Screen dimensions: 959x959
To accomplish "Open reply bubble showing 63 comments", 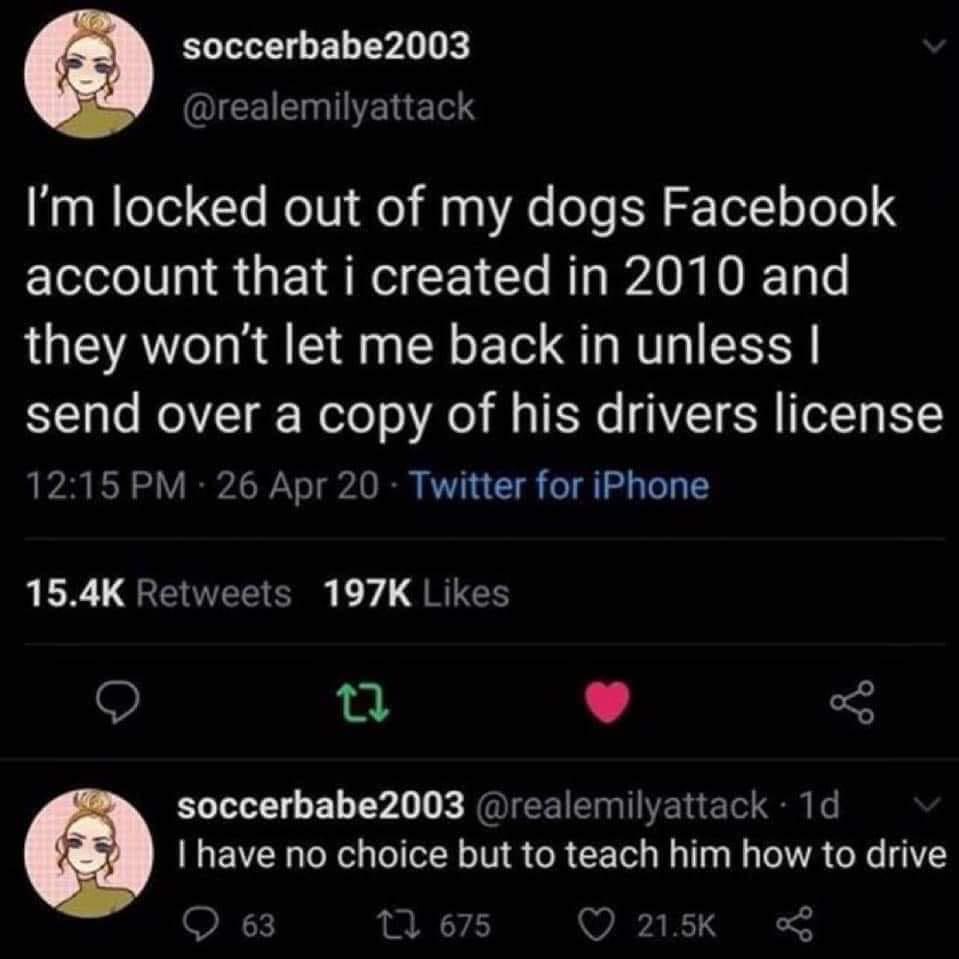I will pyautogui.click(x=228, y=925).
